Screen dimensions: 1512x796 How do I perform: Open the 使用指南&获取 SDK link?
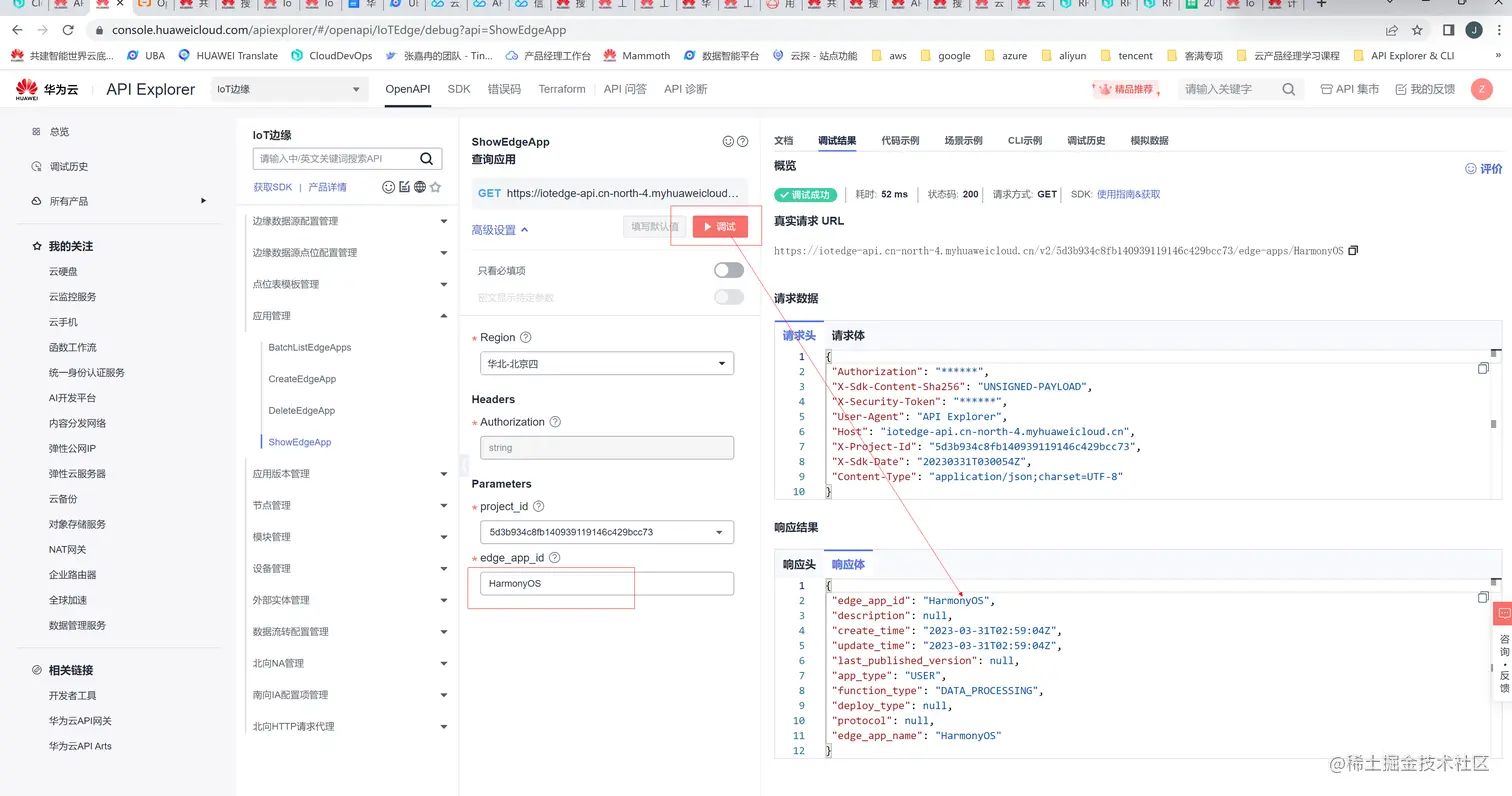(1128, 194)
